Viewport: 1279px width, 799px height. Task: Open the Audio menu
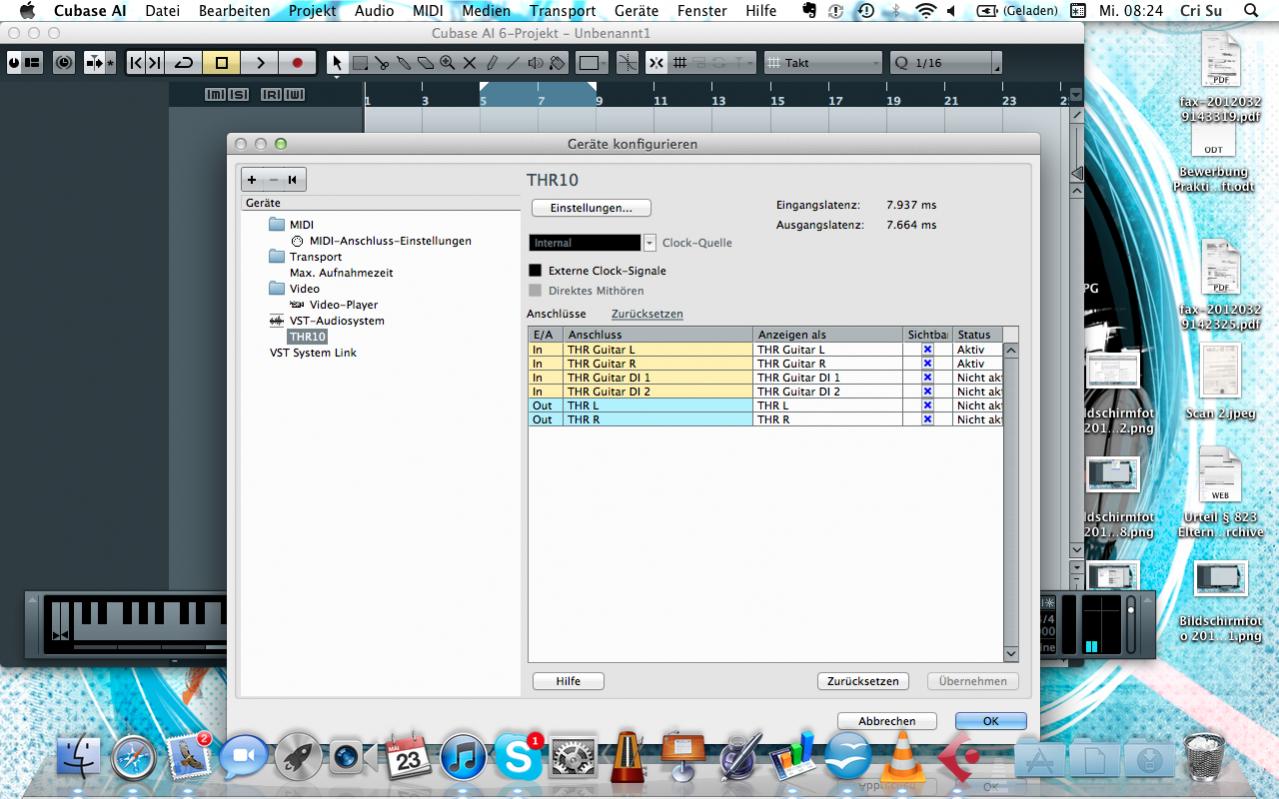click(x=374, y=11)
